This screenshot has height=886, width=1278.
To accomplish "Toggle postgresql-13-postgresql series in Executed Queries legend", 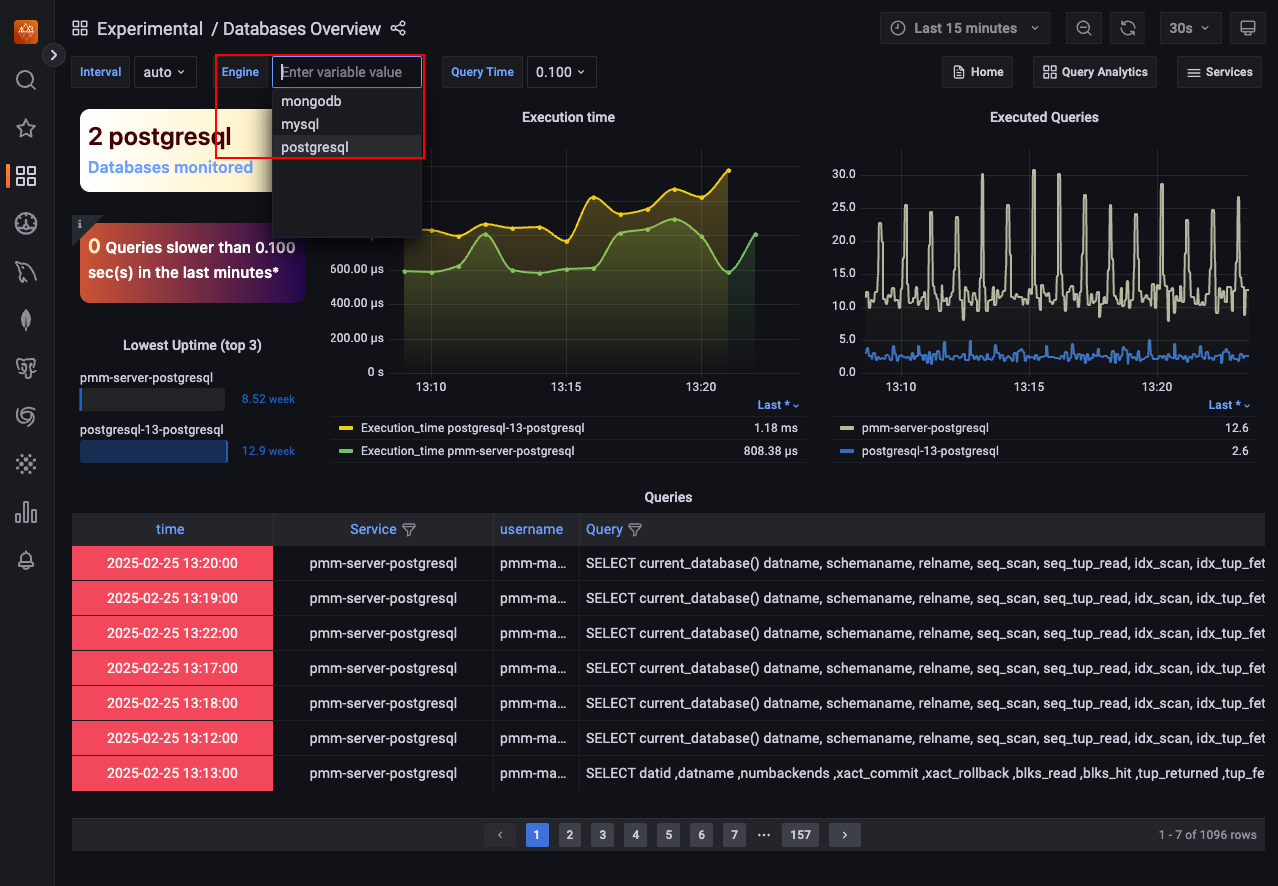I will coord(930,451).
